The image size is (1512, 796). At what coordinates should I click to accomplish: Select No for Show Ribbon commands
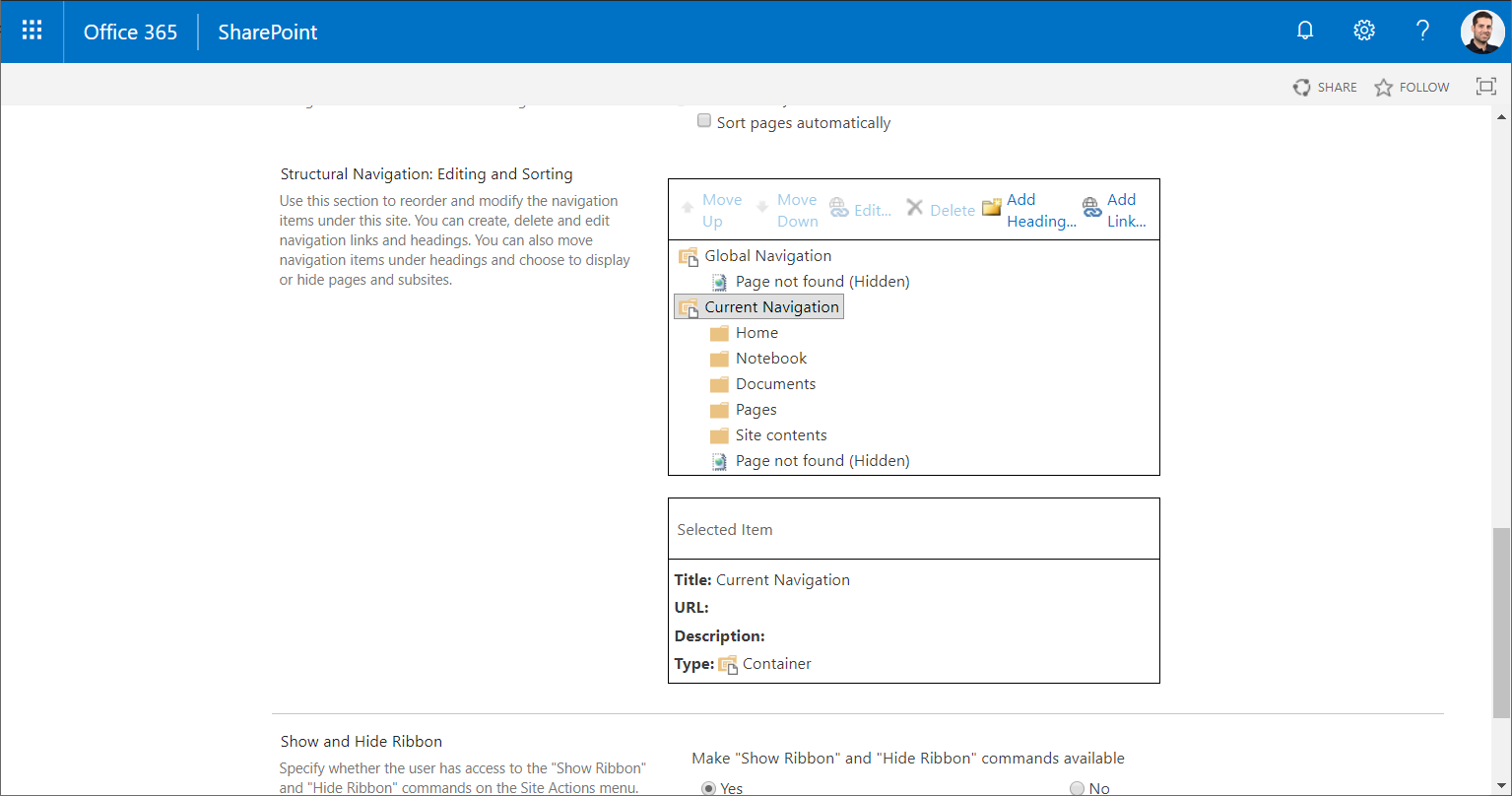point(1076,787)
